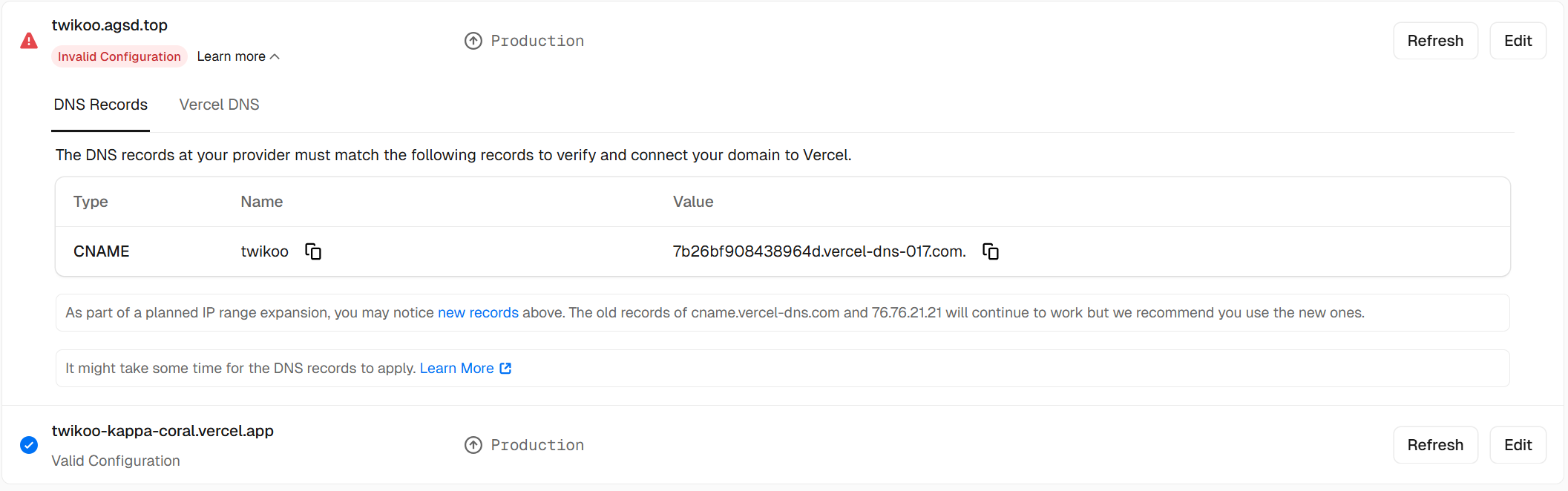The height and width of the screenshot is (491, 1568).
Task: Copy the vercel-dns CNAME value
Action: point(991,251)
